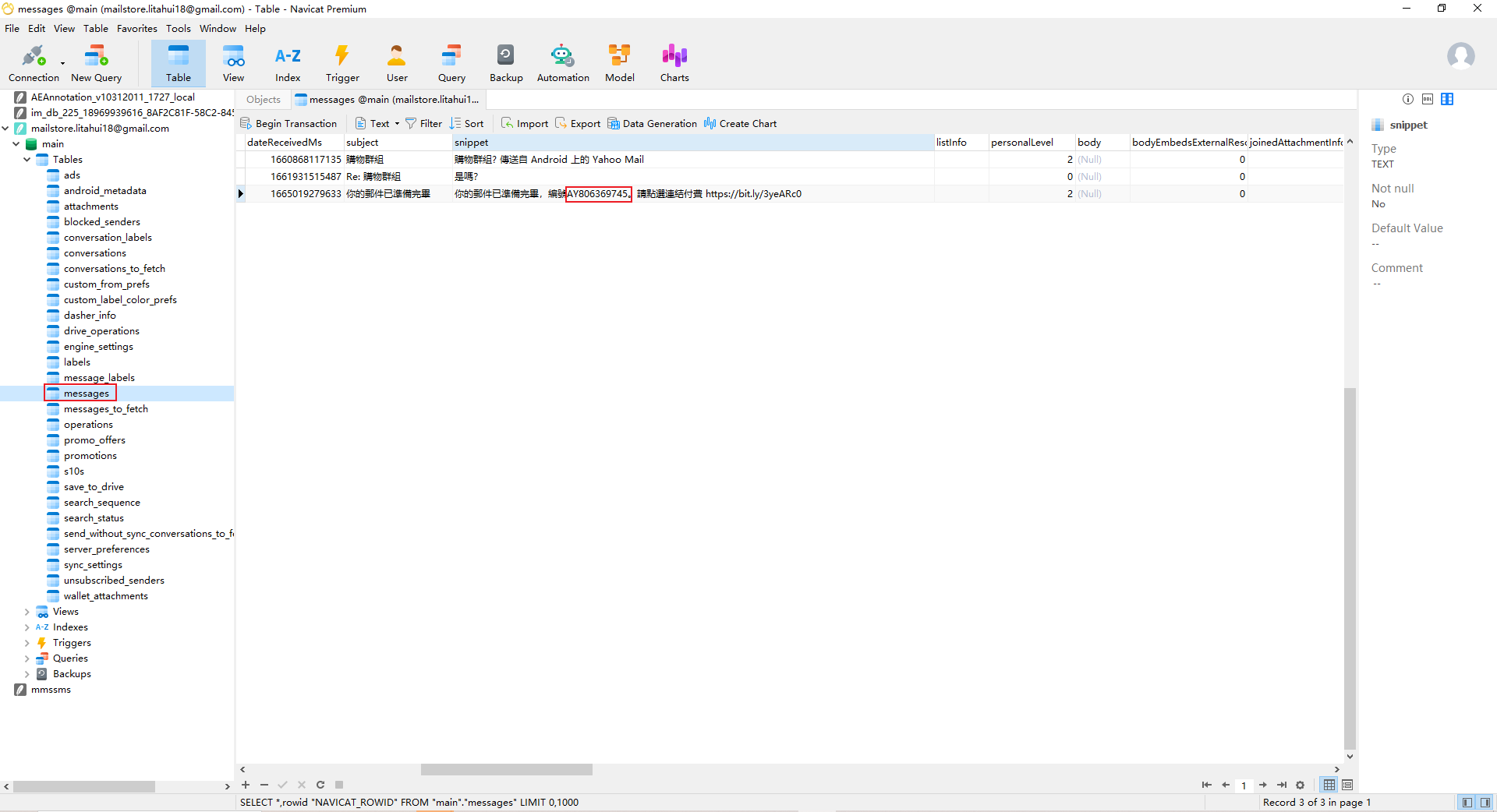Click the Index A-Z icon
1497x812 pixels.
288,62
